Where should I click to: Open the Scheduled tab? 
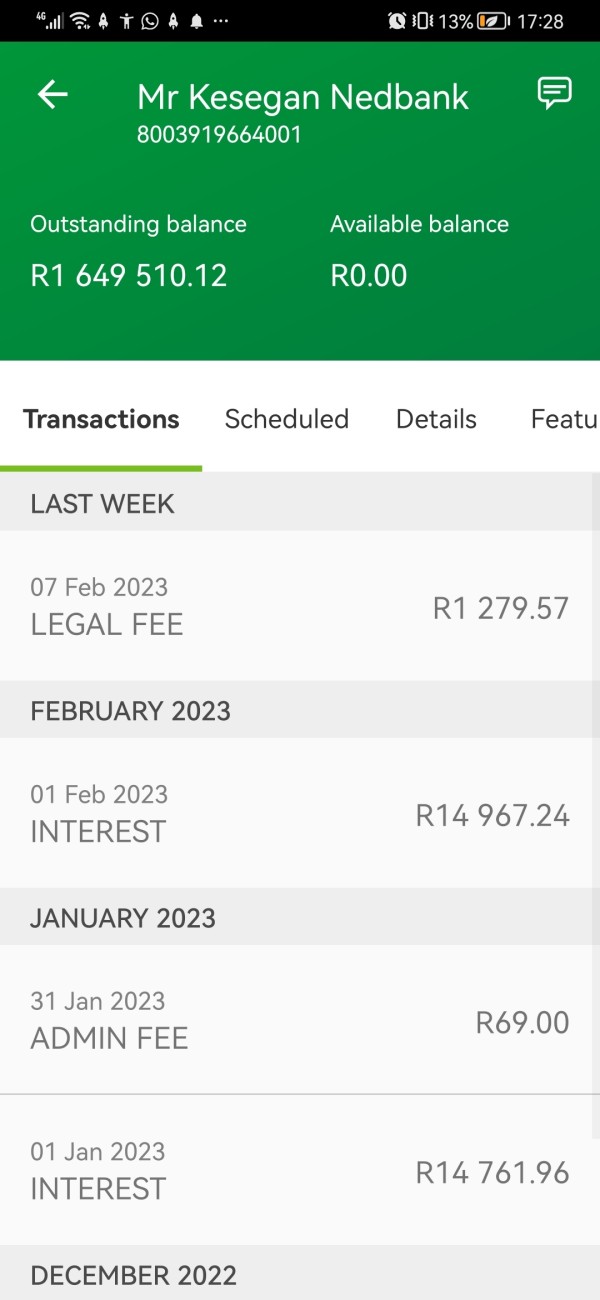tap(286, 419)
